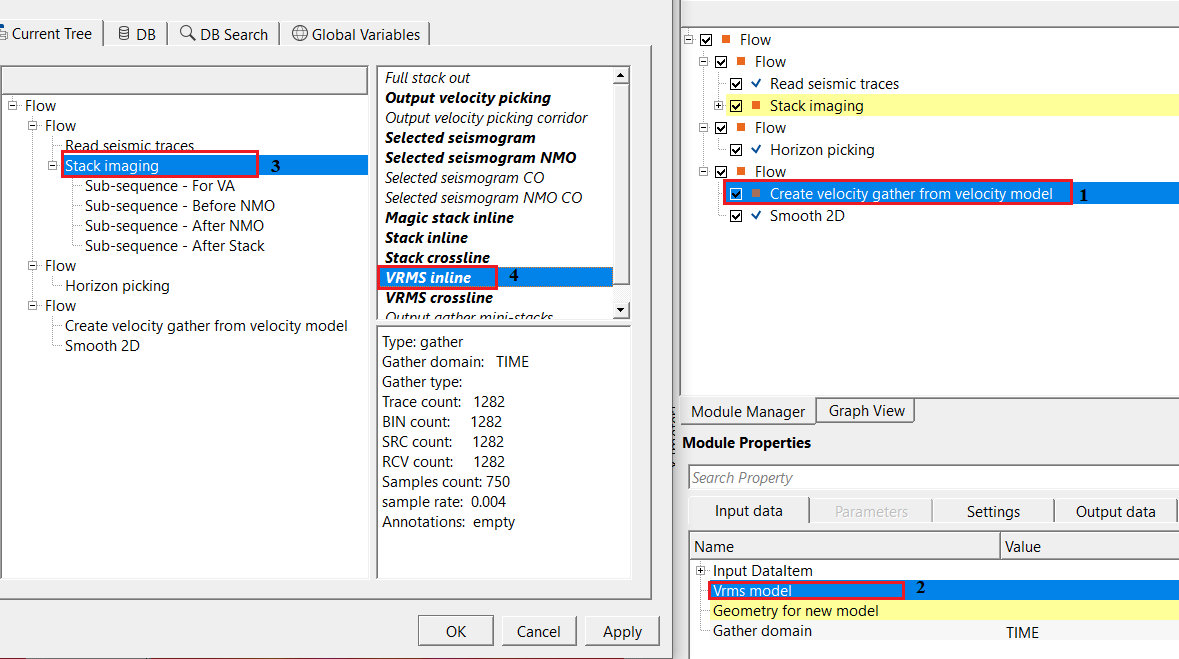Expand the Input DataItem property node

pyautogui.click(x=701, y=570)
